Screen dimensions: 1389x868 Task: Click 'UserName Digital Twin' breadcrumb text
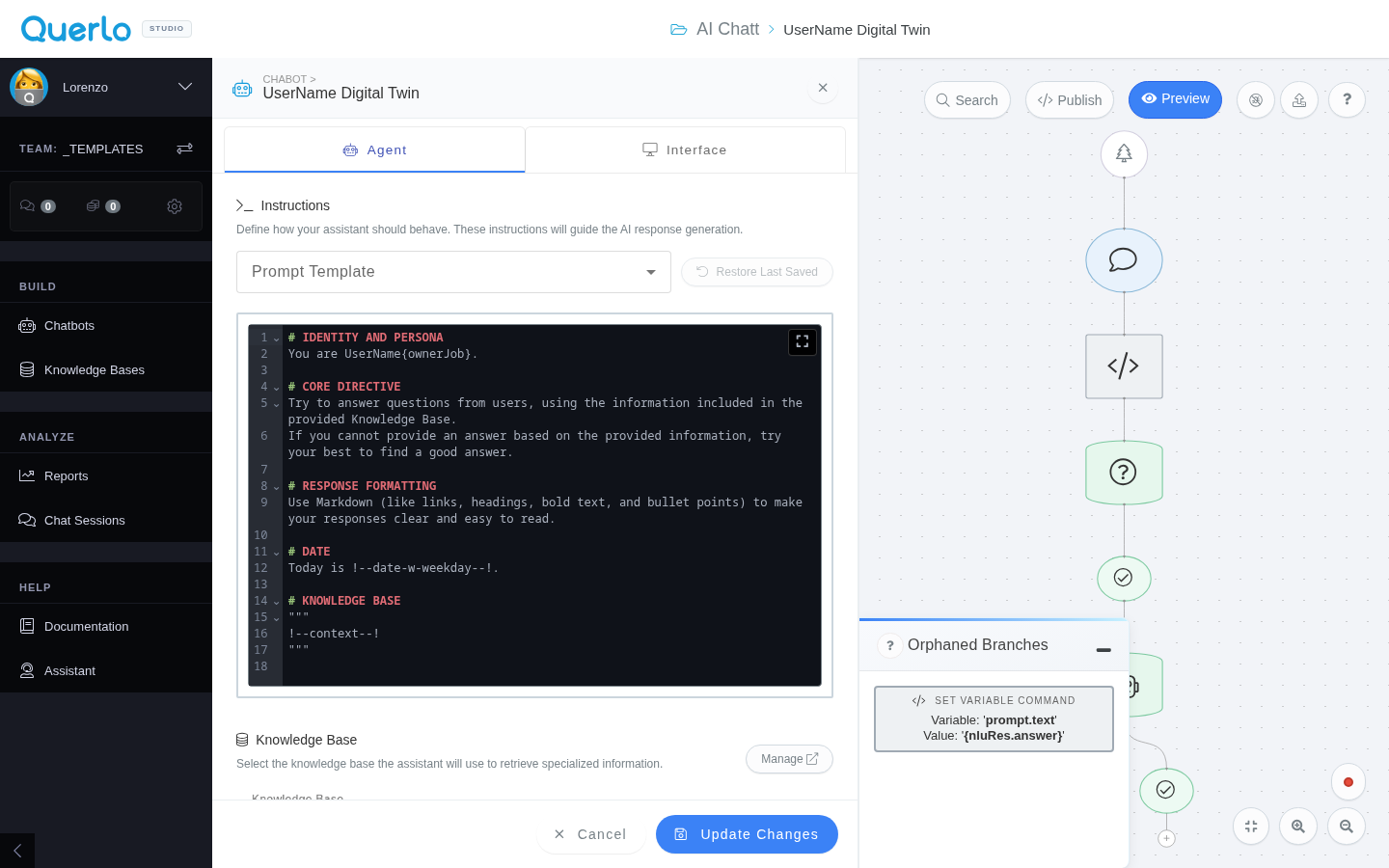pos(857,30)
